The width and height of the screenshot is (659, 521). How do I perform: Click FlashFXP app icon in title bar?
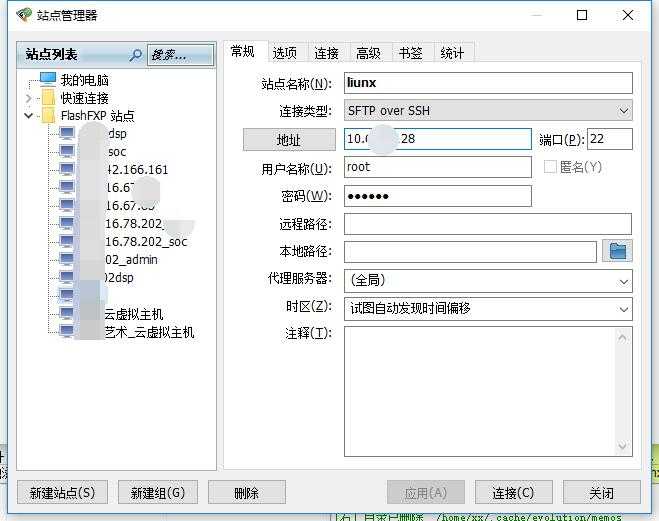click(24, 15)
